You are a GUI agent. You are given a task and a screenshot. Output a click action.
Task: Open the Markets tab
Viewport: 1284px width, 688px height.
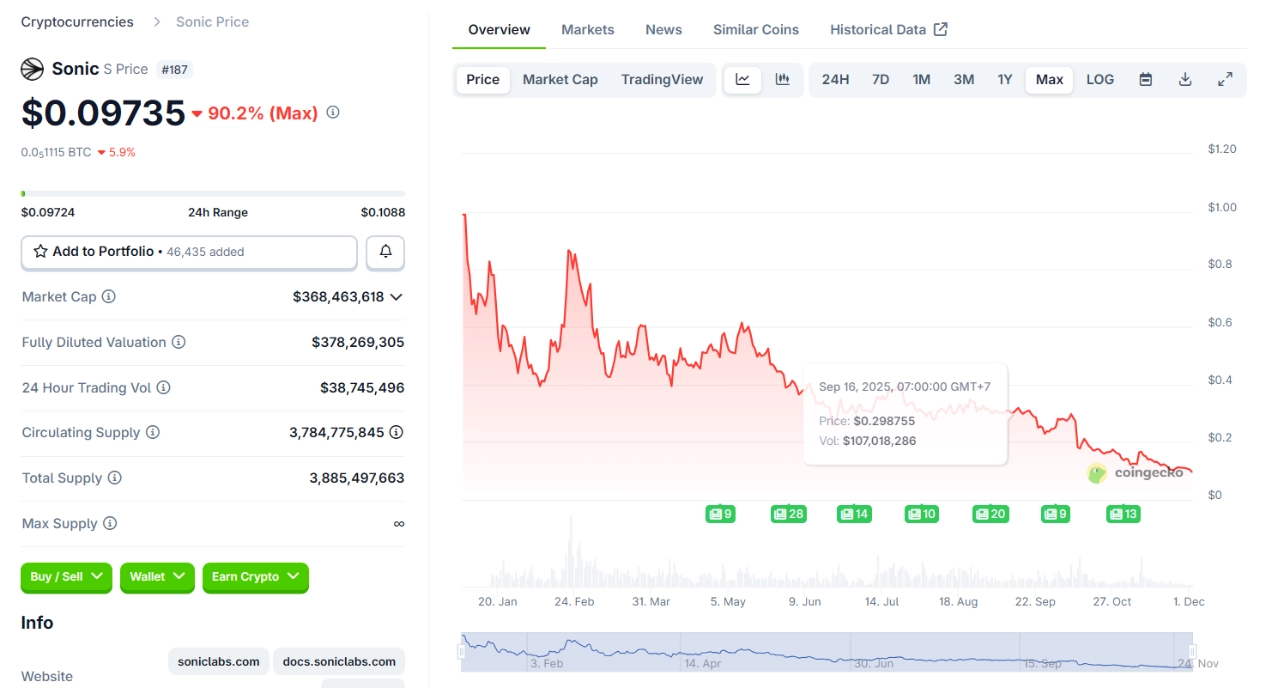pos(587,30)
